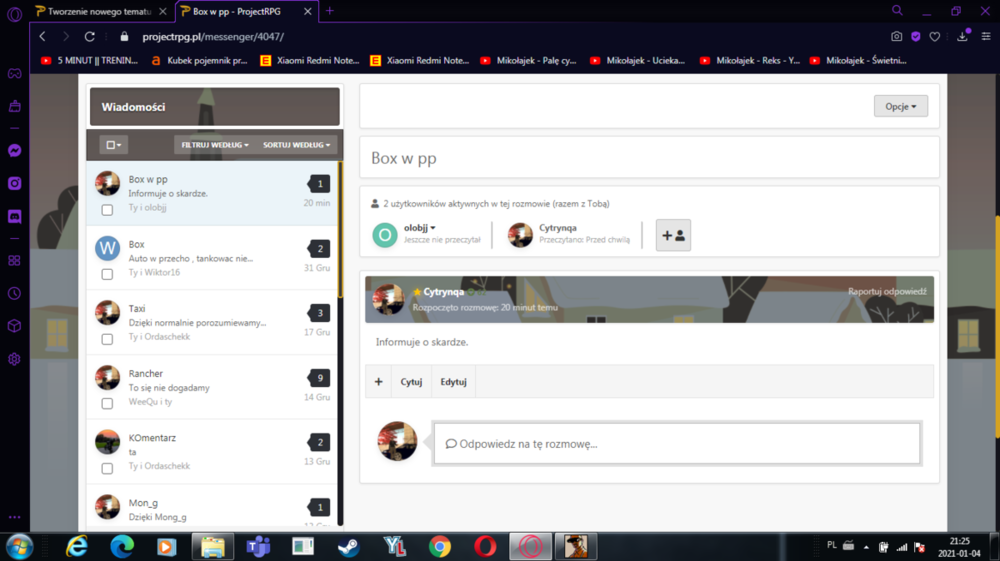Tick the checkbox for Box w pp conversation
This screenshot has width=1000, height=561.
[107, 210]
